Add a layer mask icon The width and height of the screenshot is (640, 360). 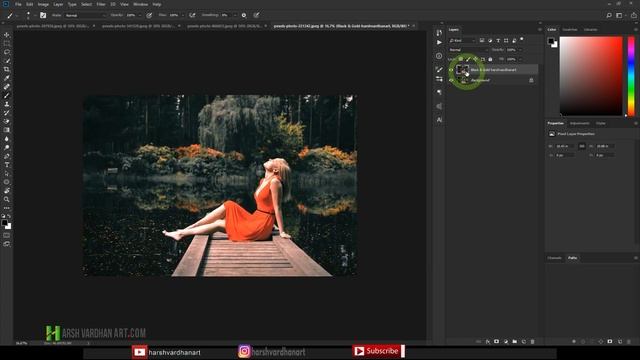point(497,341)
